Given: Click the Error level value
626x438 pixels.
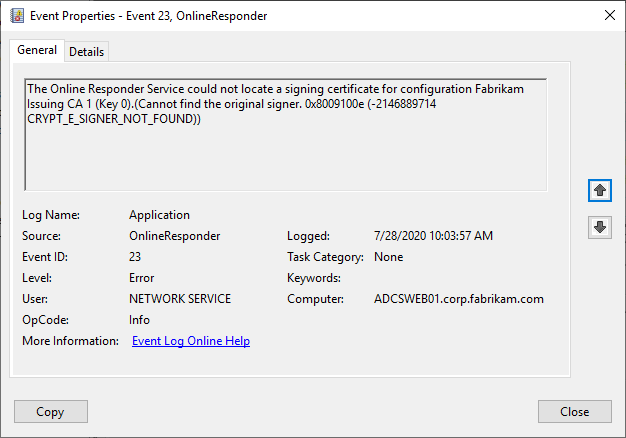Looking at the screenshot, I should 141,278.
